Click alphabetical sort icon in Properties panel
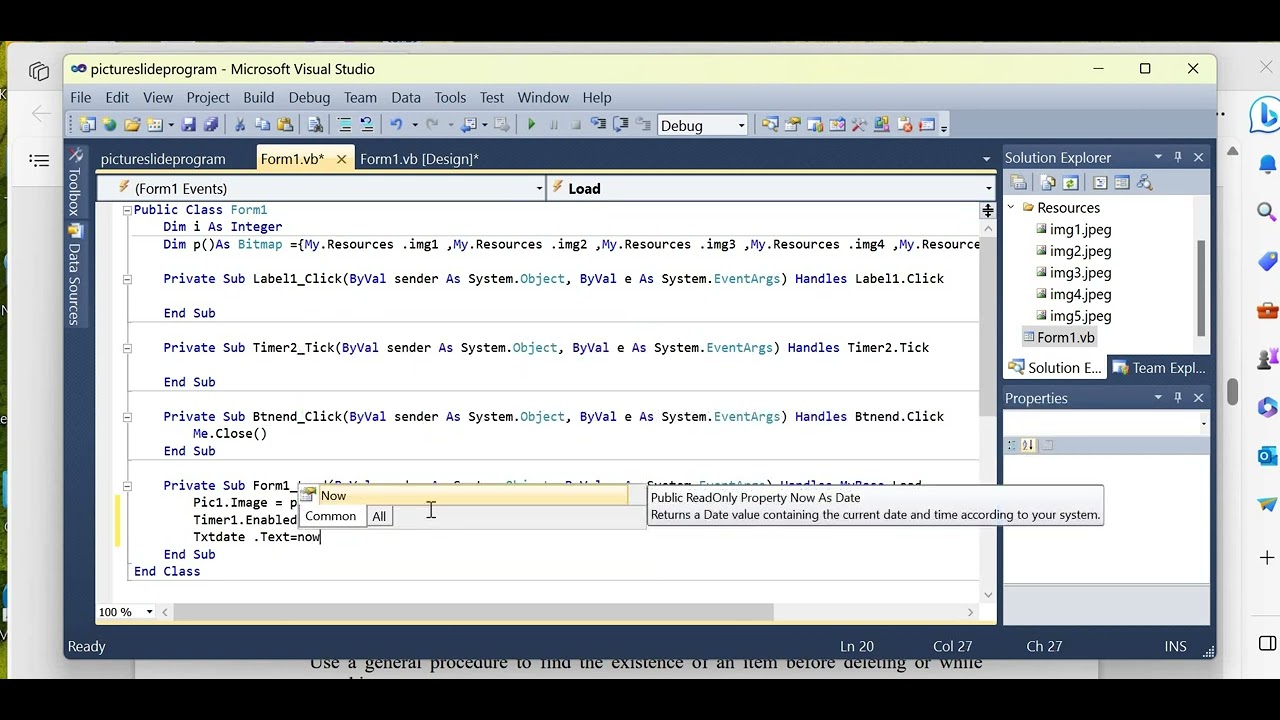Image resolution: width=1280 pixels, height=720 pixels. [x=1028, y=445]
